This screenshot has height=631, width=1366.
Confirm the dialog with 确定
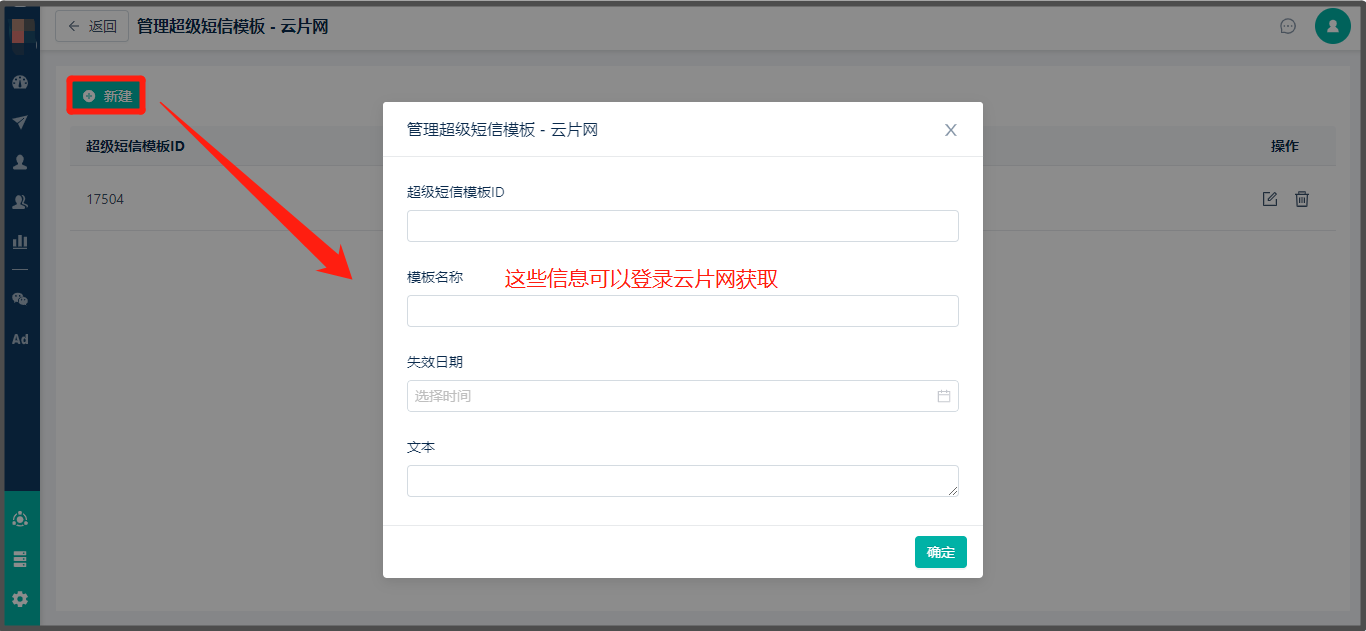pos(941,552)
